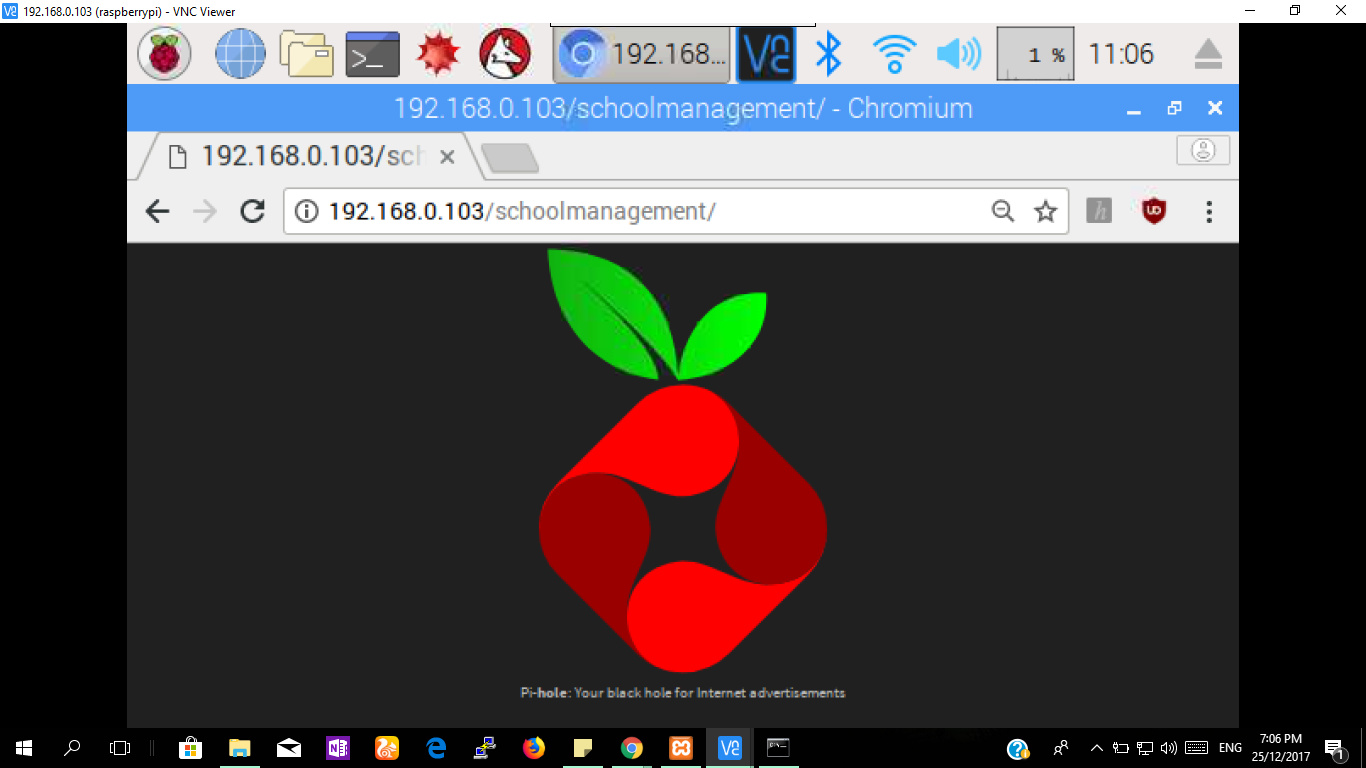The width and height of the screenshot is (1366, 768).
Task: Click the blue help question-mark tray icon
Action: pos(1018,748)
